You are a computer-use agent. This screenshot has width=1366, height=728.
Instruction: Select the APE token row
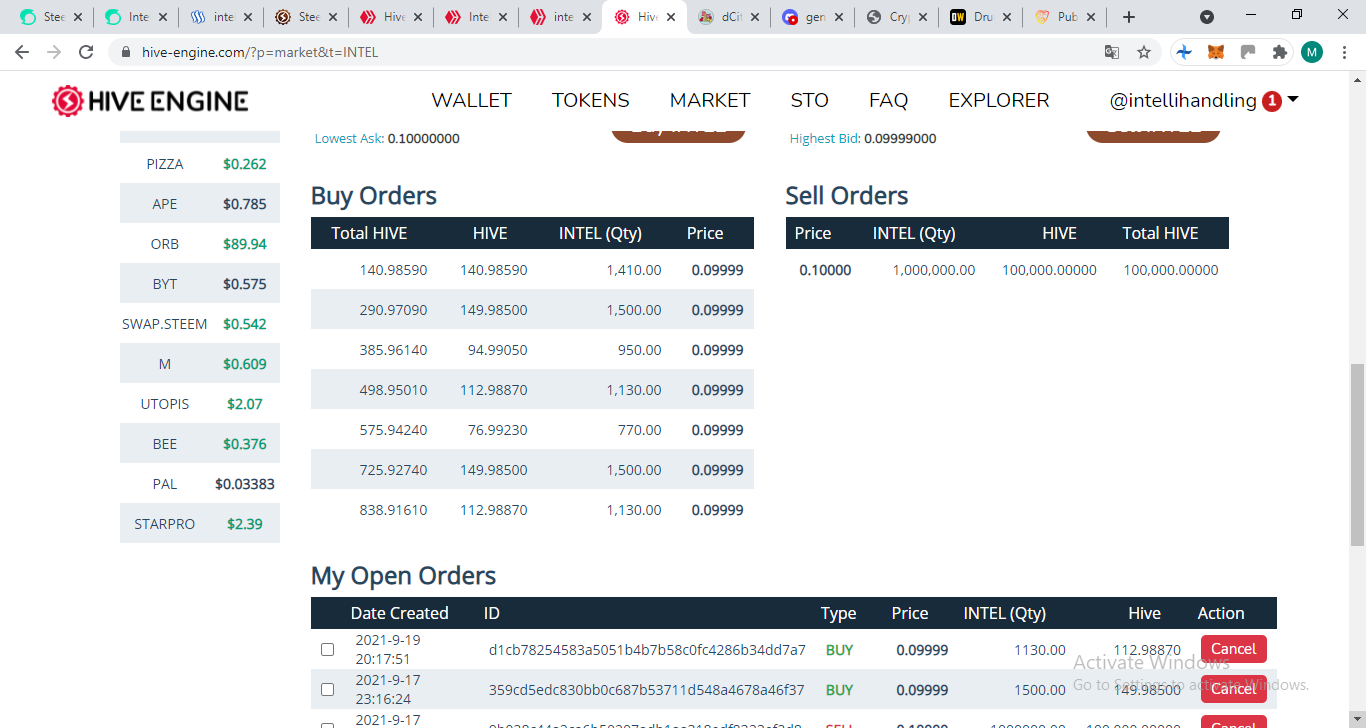200,204
